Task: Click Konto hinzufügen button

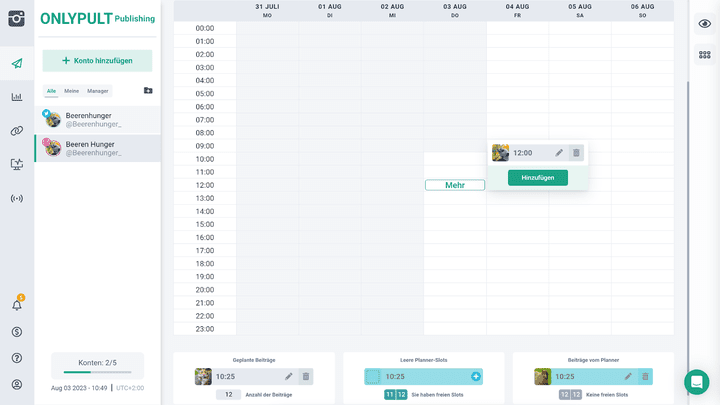Action: pos(97,61)
